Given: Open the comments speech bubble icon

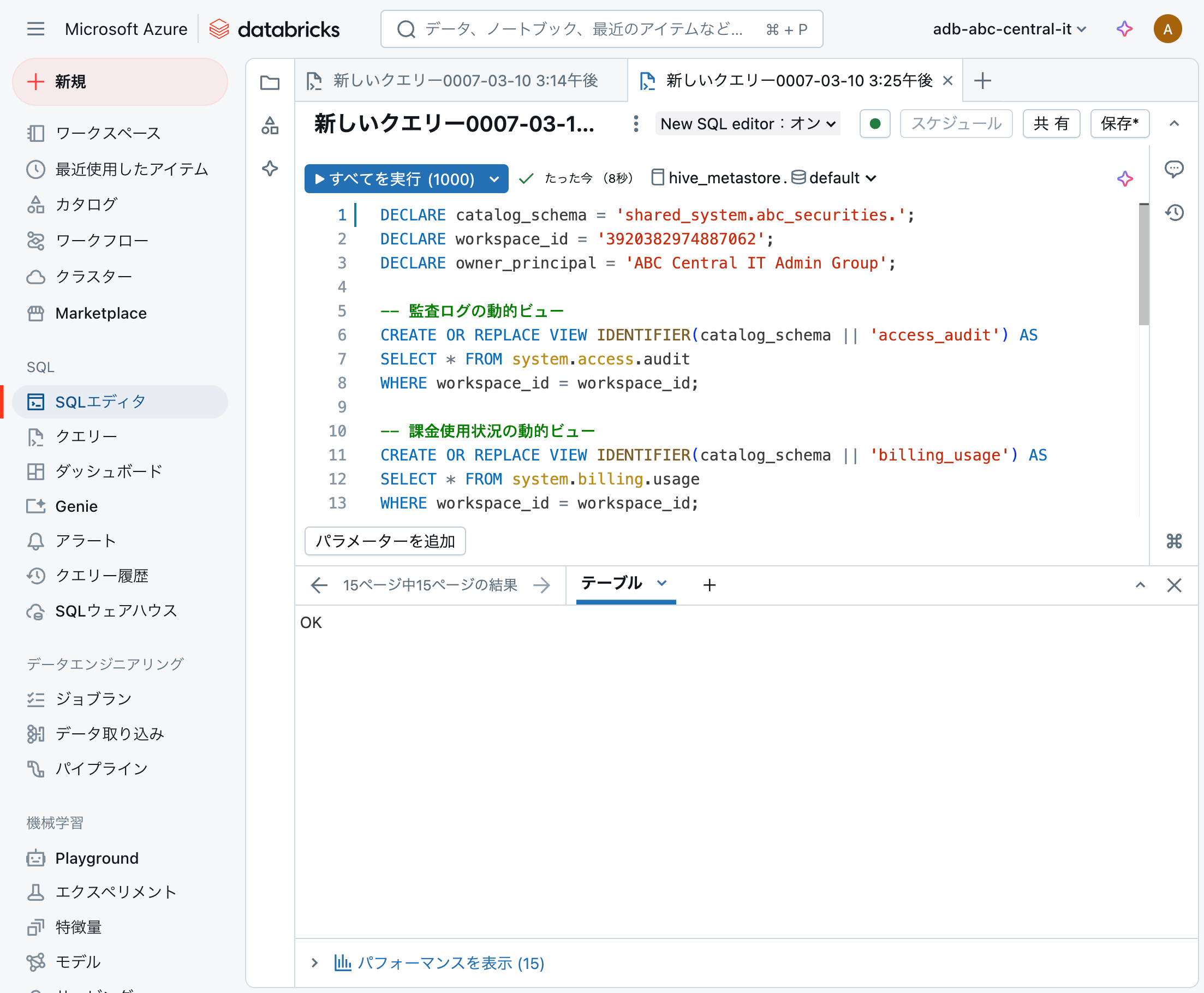Looking at the screenshot, I should coord(1173,169).
